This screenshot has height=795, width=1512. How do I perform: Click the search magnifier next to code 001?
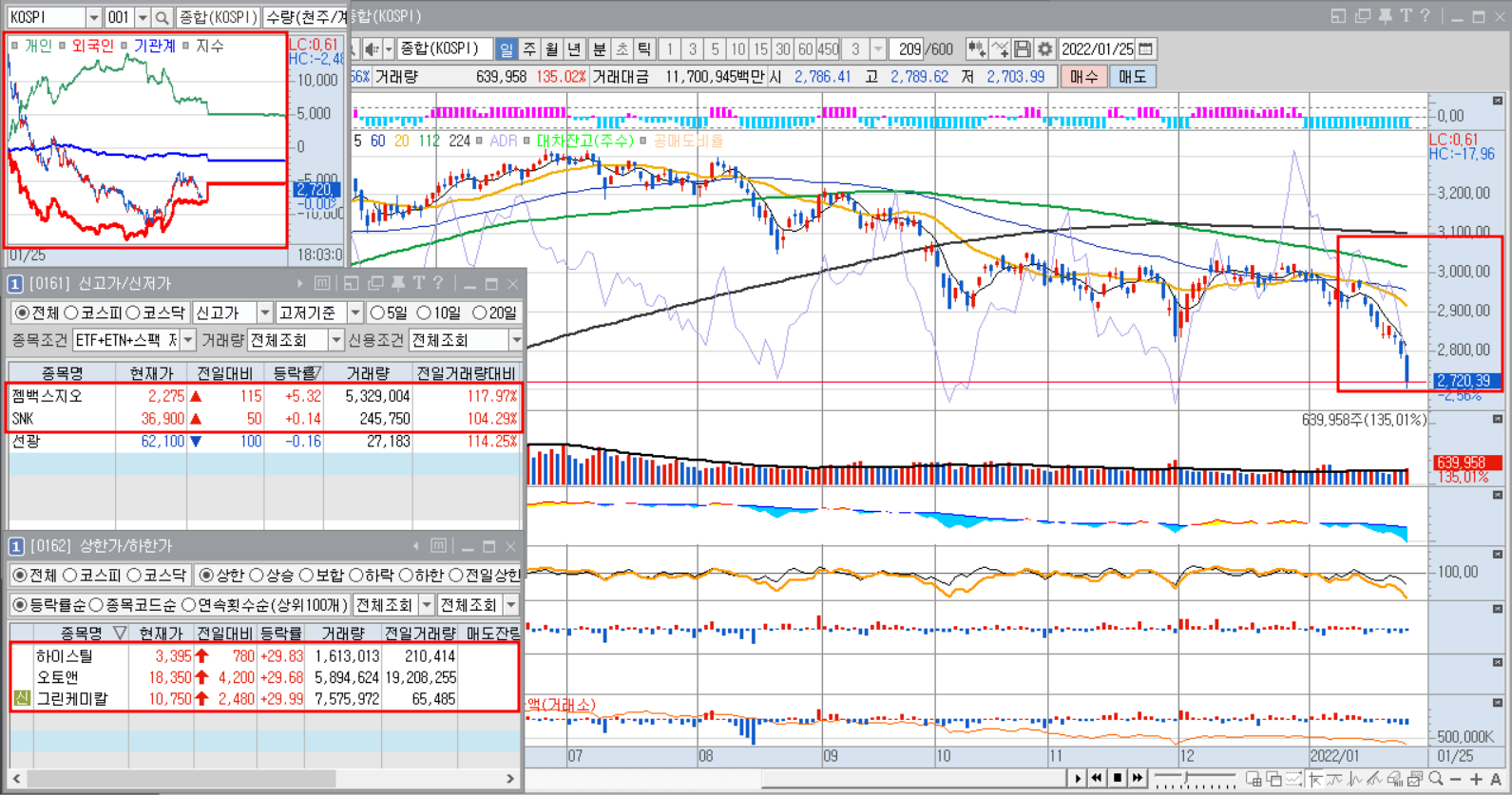[x=163, y=17]
